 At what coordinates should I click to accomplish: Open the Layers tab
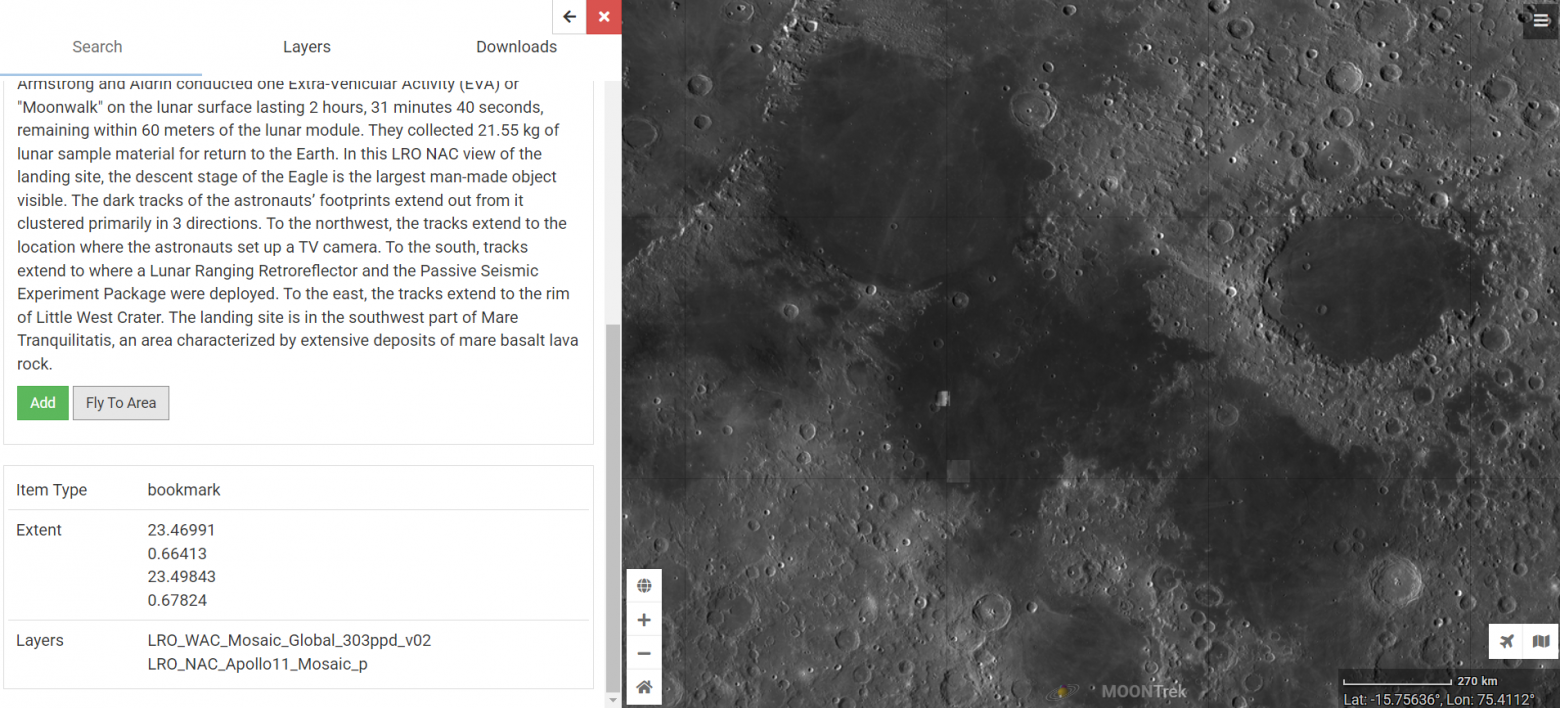tap(306, 47)
